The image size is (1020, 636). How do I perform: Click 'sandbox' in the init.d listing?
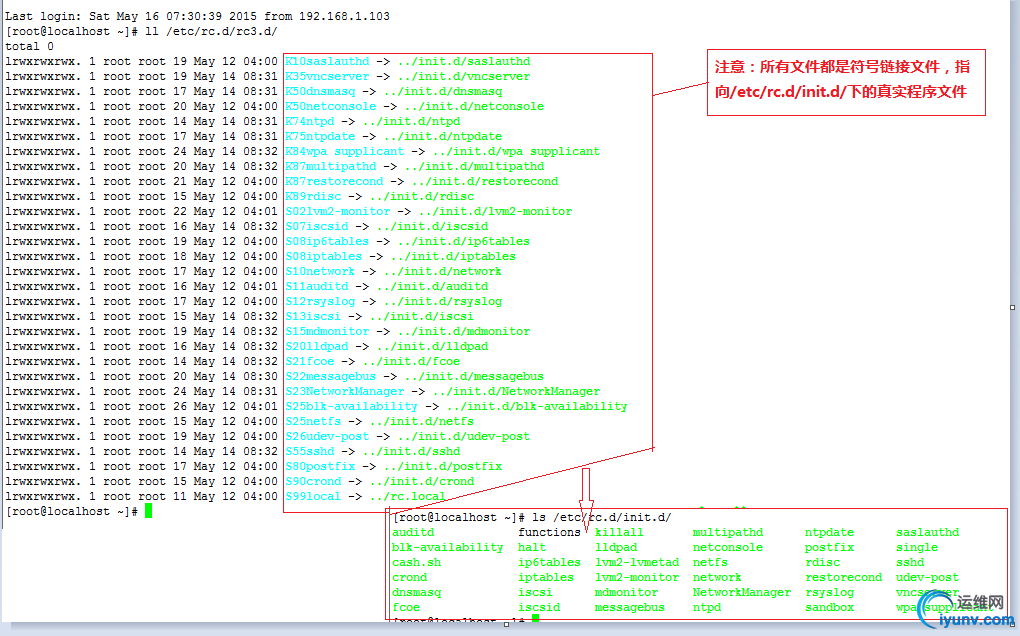point(829,607)
